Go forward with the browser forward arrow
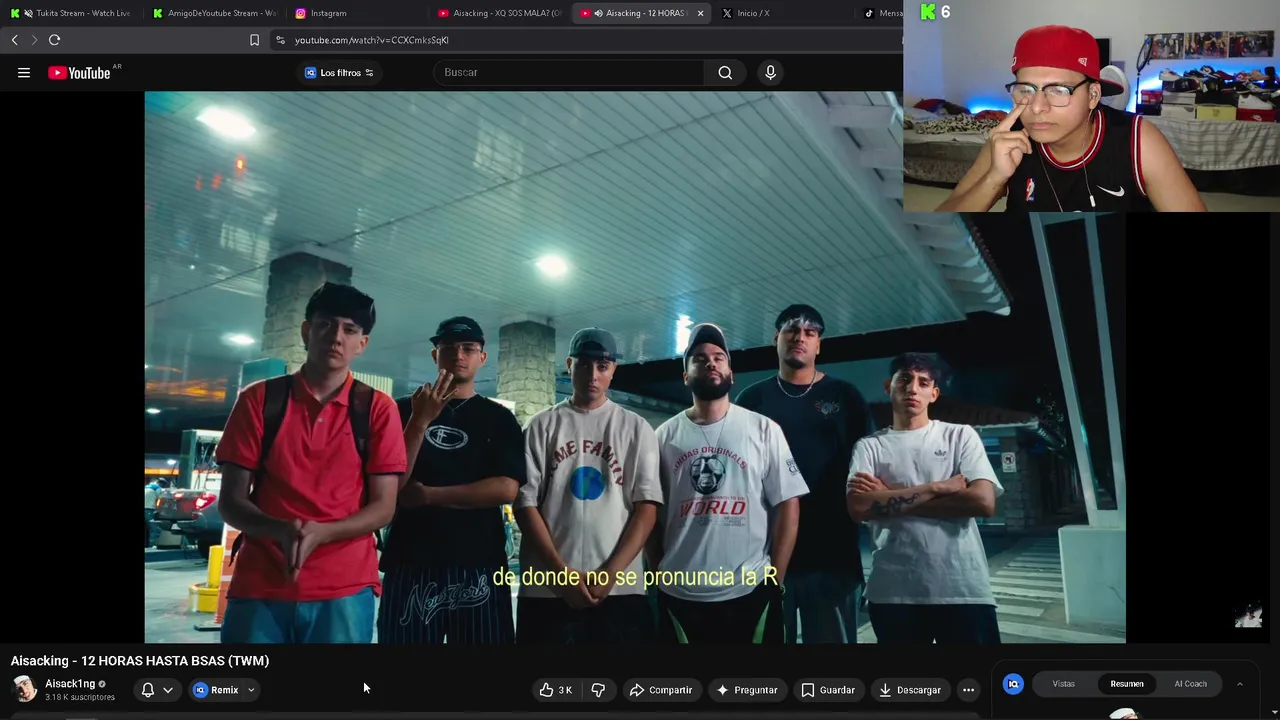The width and height of the screenshot is (1280, 720). (33, 40)
